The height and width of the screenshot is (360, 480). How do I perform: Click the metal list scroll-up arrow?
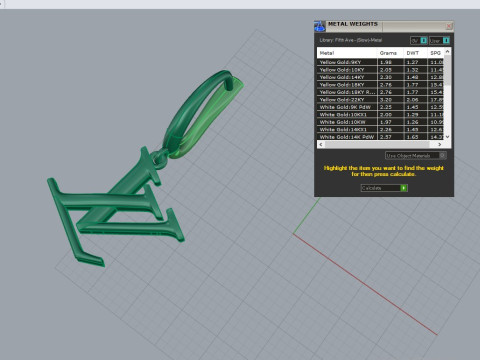point(448,52)
